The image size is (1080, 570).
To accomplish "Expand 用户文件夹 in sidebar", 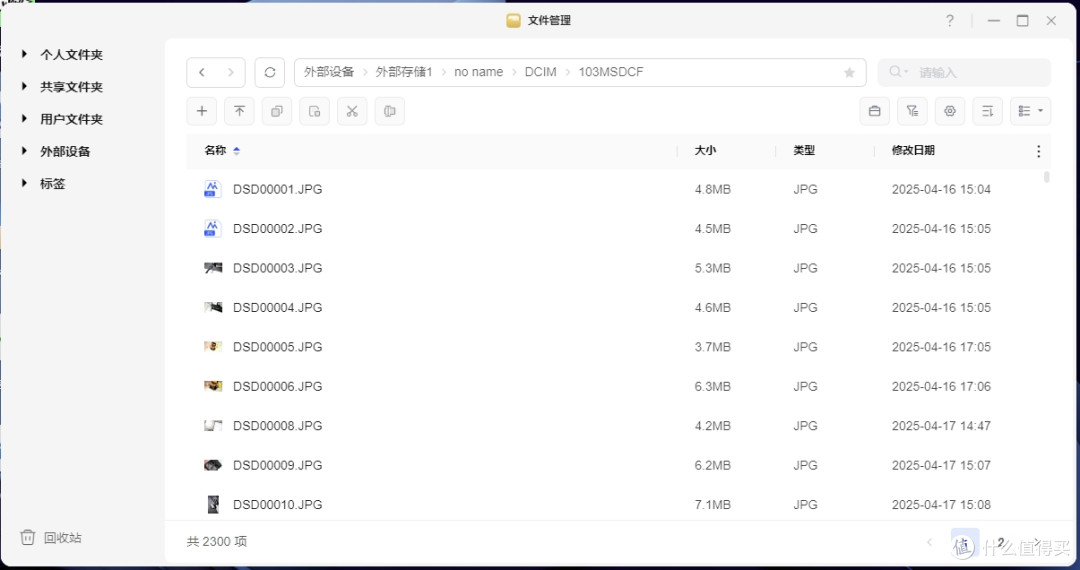I will (x=24, y=118).
